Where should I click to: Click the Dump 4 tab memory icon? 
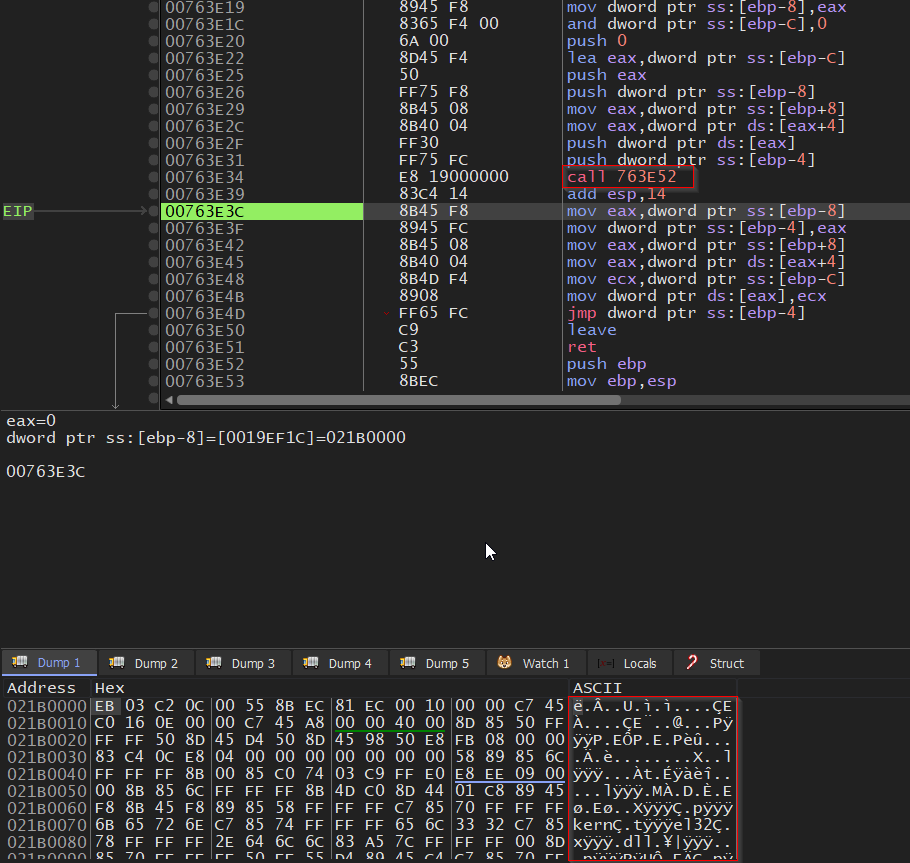tap(311, 663)
